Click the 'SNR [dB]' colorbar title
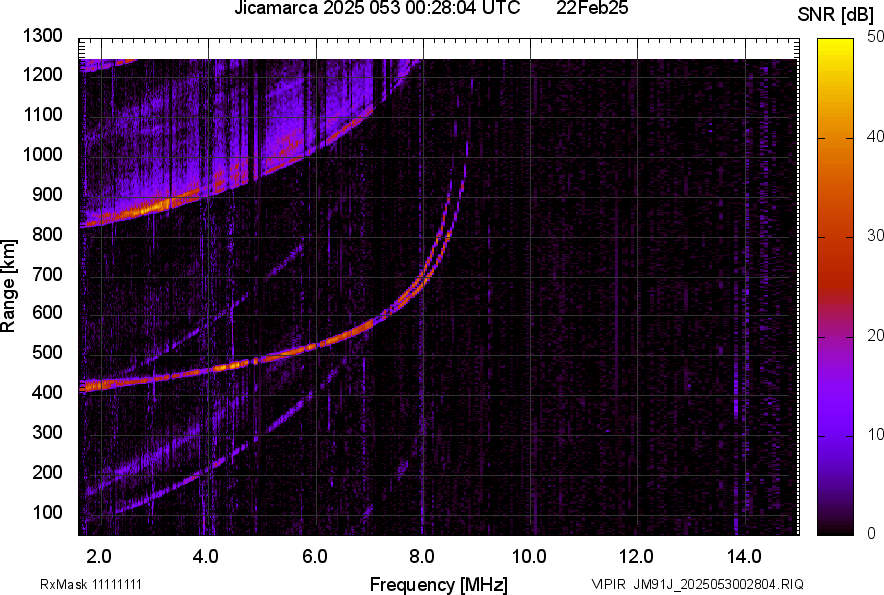This screenshot has height=595, width=884. pos(836,15)
